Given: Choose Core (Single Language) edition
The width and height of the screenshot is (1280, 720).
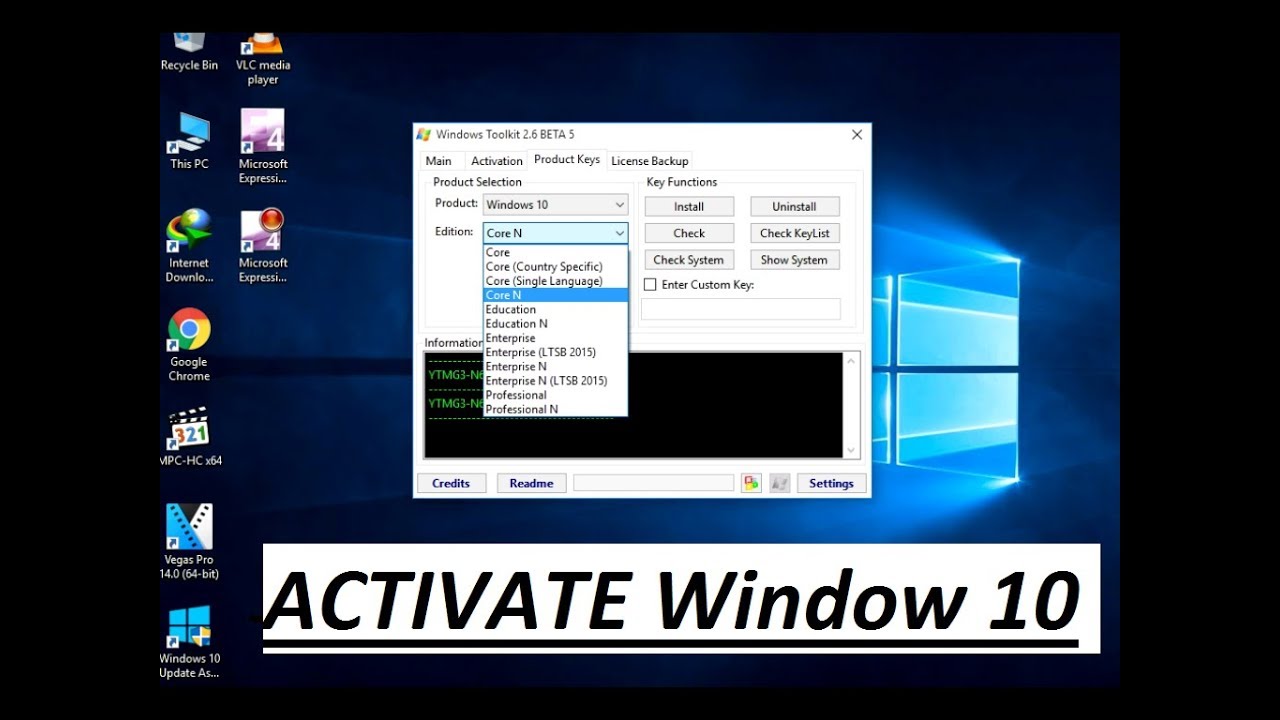Looking at the screenshot, I should pos(555,281).
